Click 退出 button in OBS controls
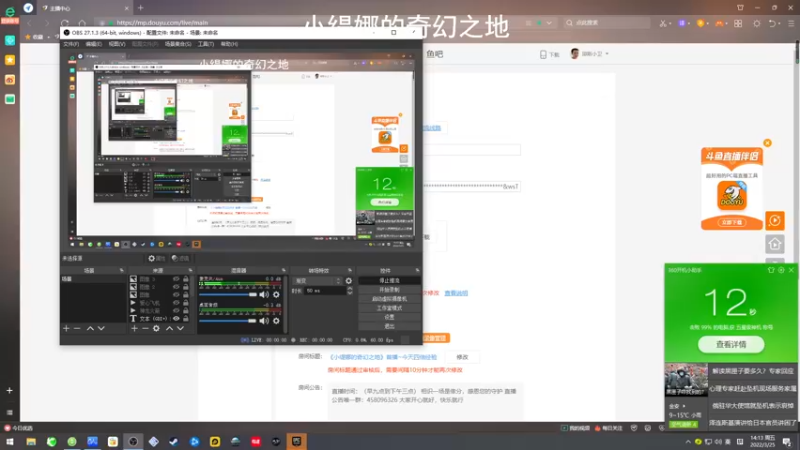The height and width of the screenshot is (450, 800). (389, 327)
